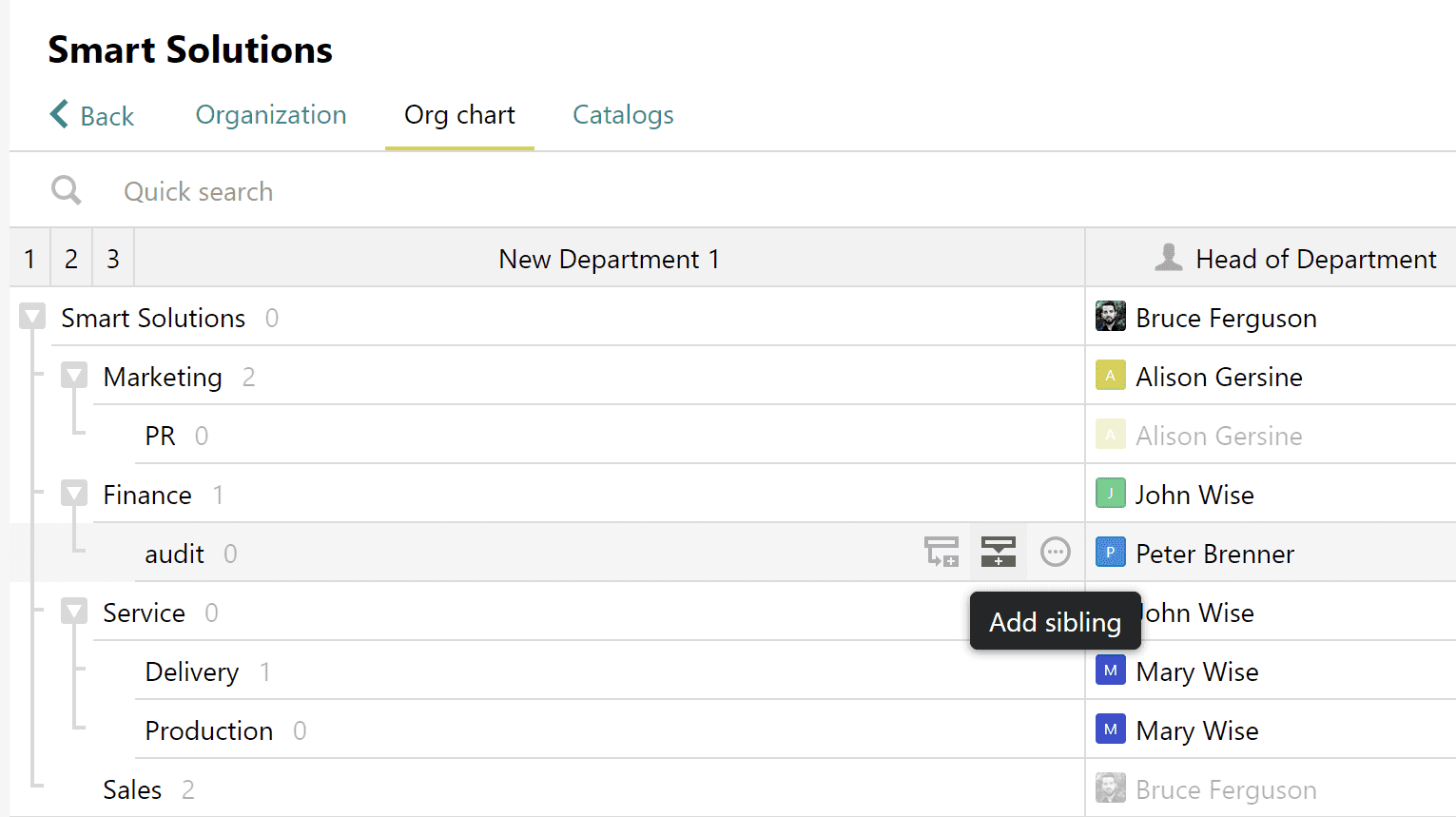The width and height of the screenshot is (1456, 817).
Task: Collapse the Marketing department branch
Action: coord(74,376)
